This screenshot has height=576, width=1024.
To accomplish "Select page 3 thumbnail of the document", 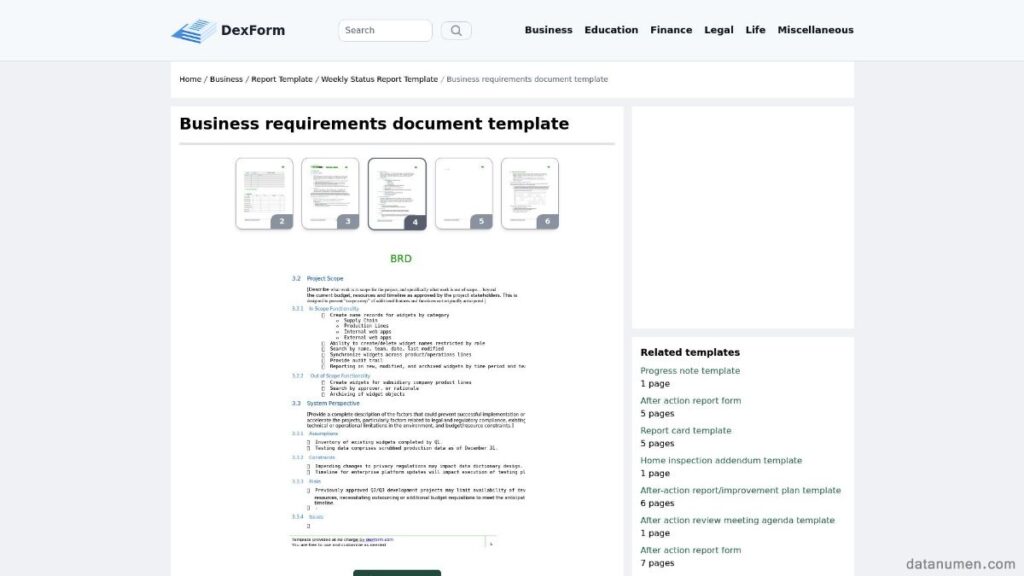I will (330, 192).
